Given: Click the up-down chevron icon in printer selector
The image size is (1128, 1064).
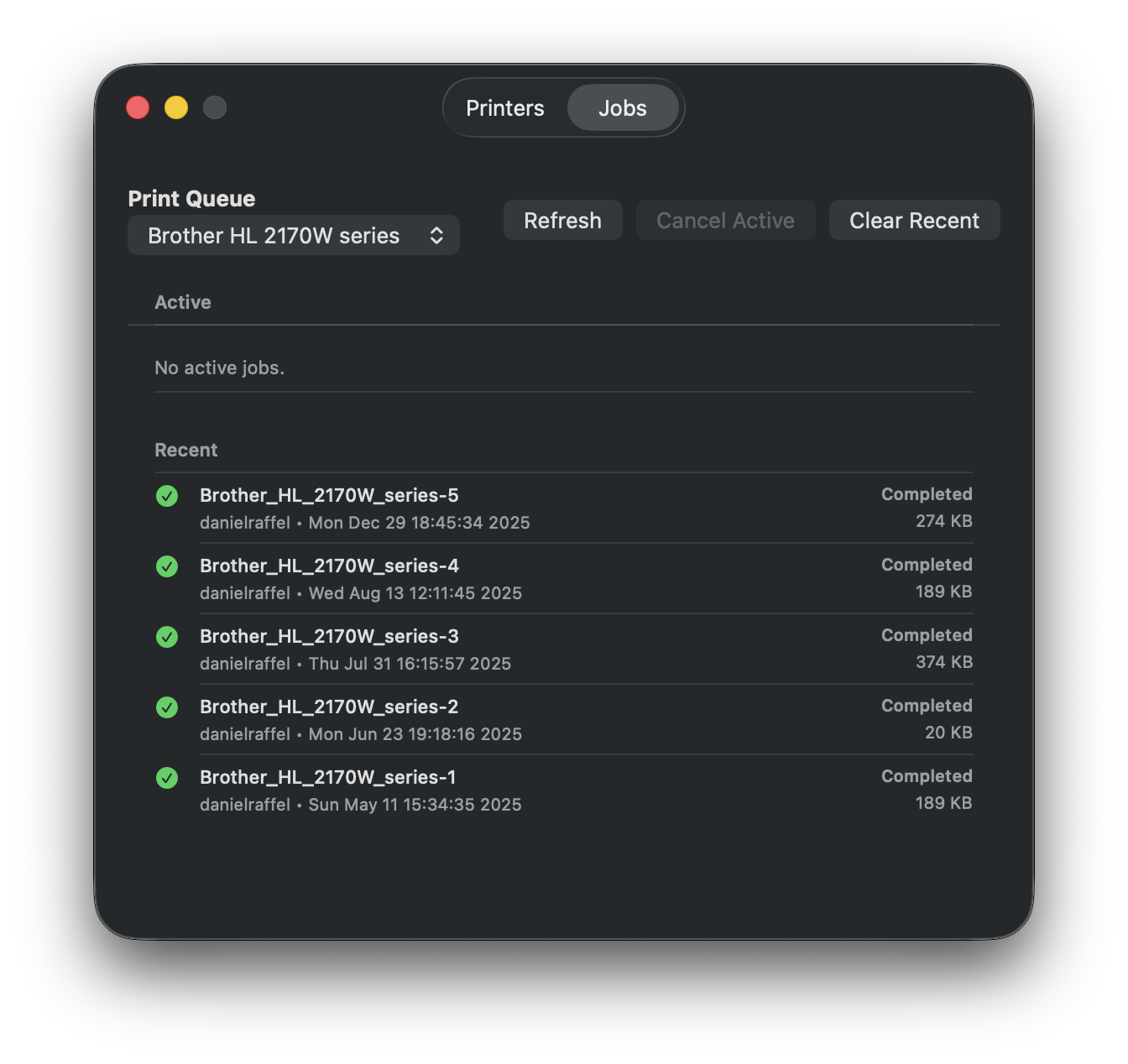Looking at the screenshot, I should pos(436,235).
